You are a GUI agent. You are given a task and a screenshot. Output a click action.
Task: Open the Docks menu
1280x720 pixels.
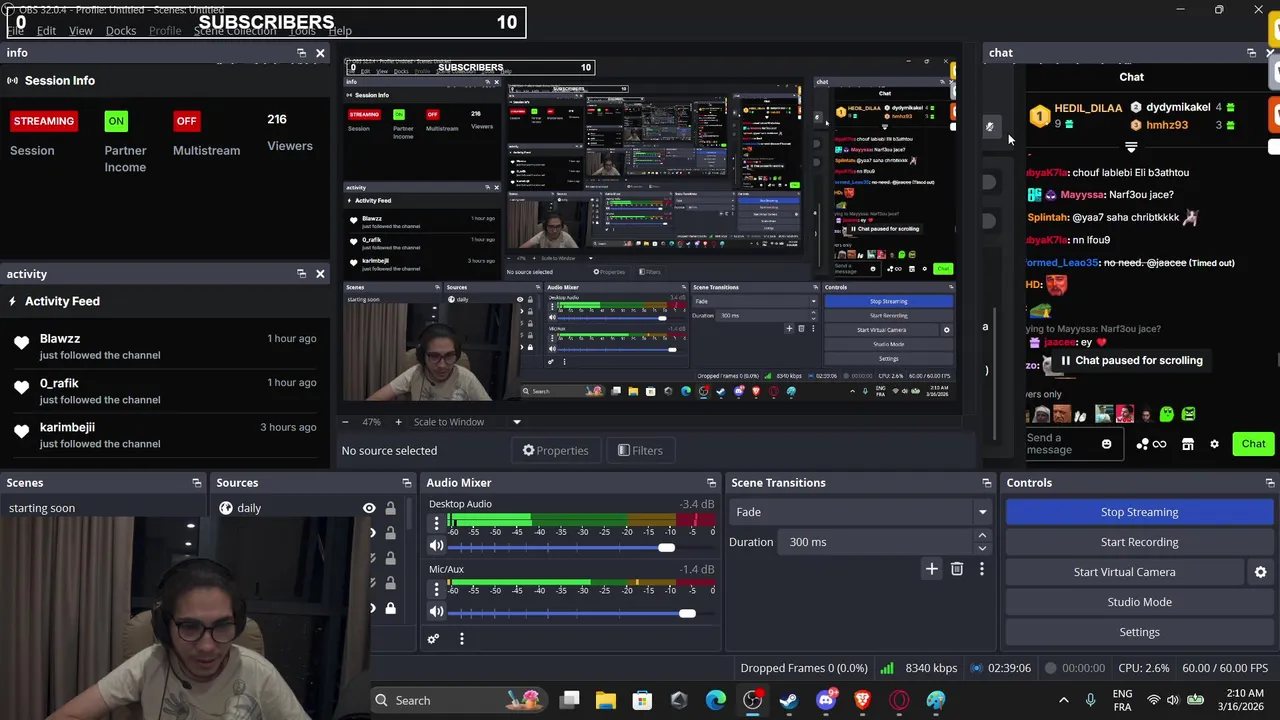(x=121, y=31)
